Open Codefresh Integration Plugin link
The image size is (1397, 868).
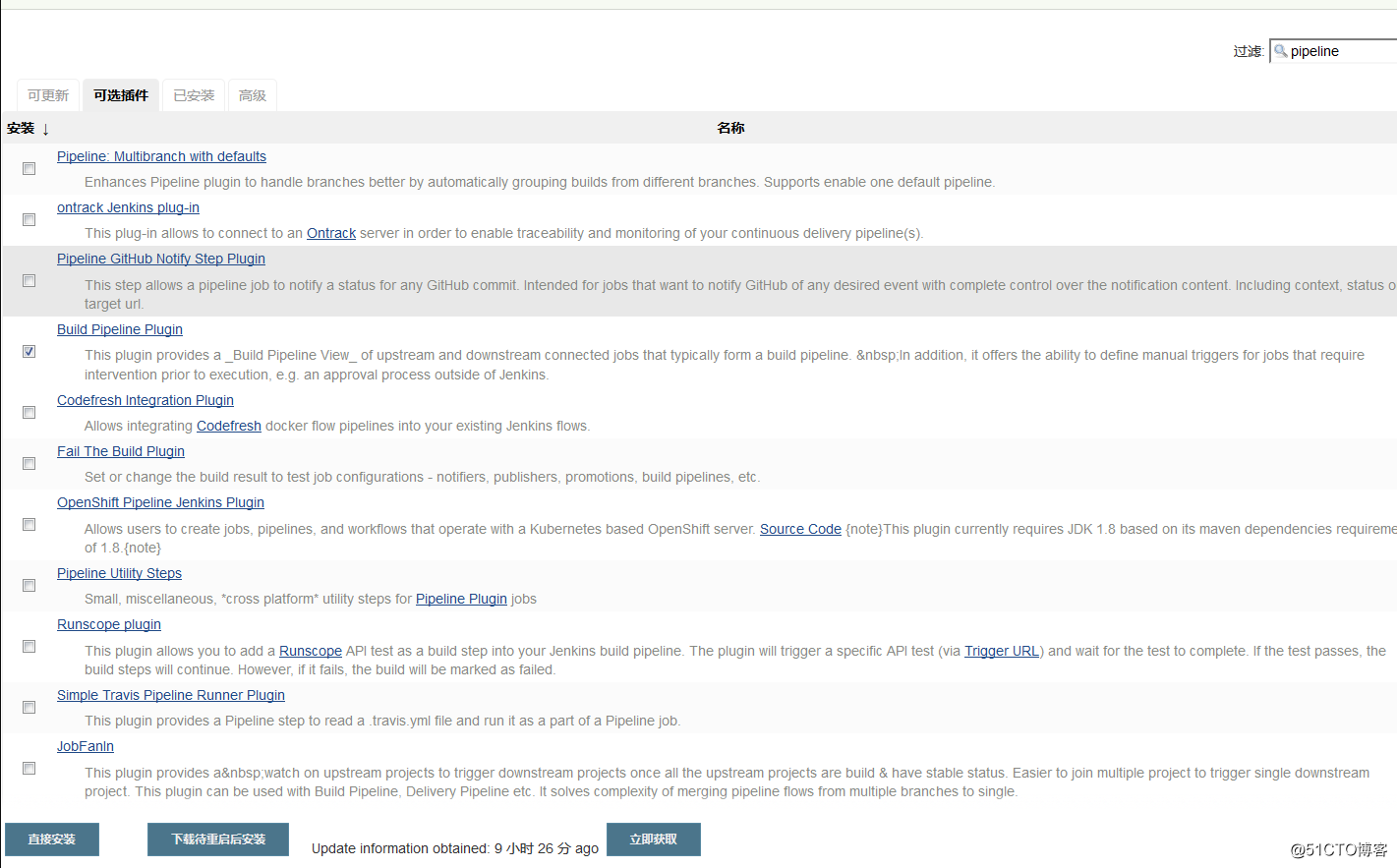click(x=146, y=400)
